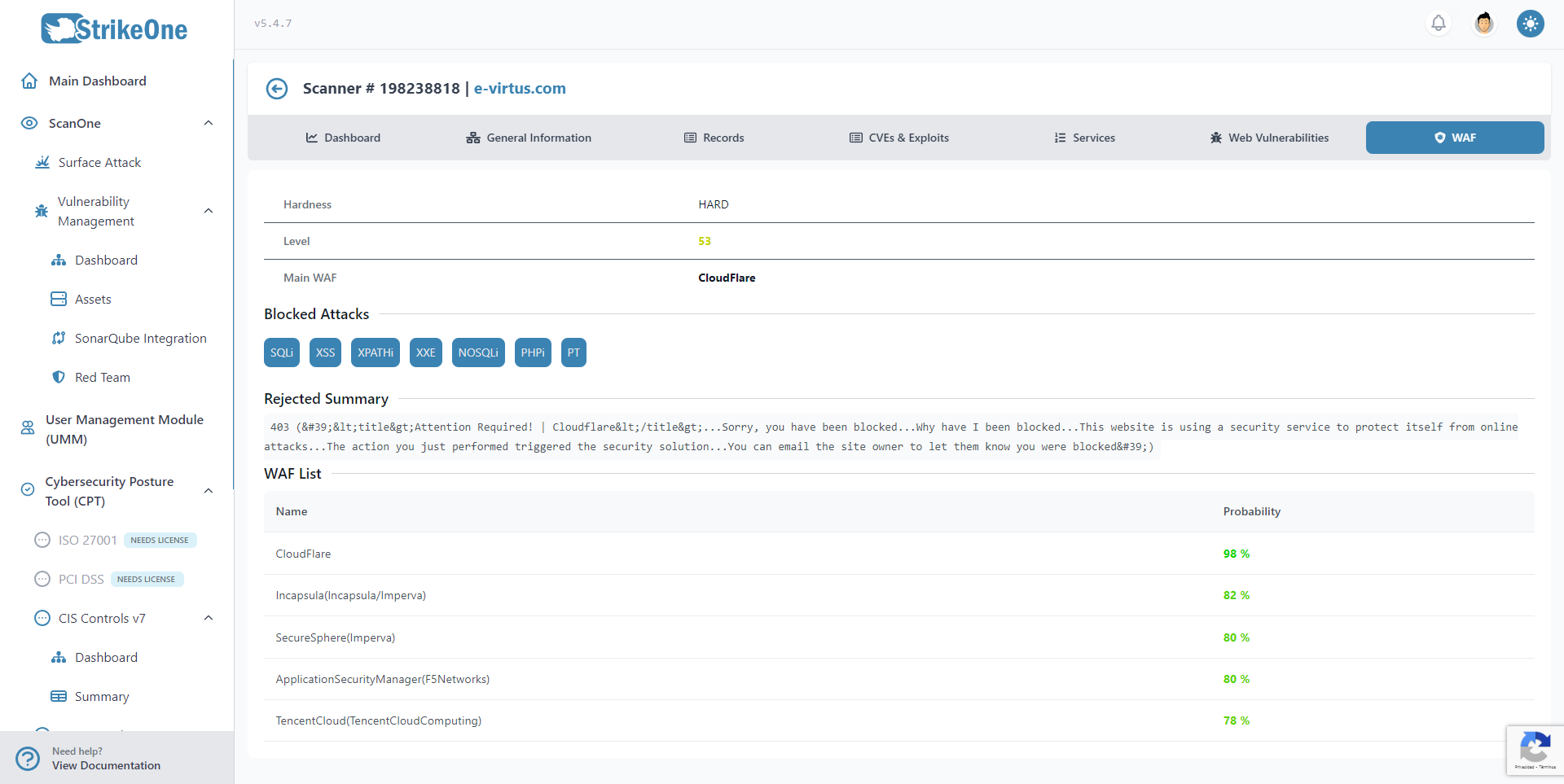1564x784 pixels.
Task: Open Dashboard under Vulnerability Management
Action: click(106, 260)
